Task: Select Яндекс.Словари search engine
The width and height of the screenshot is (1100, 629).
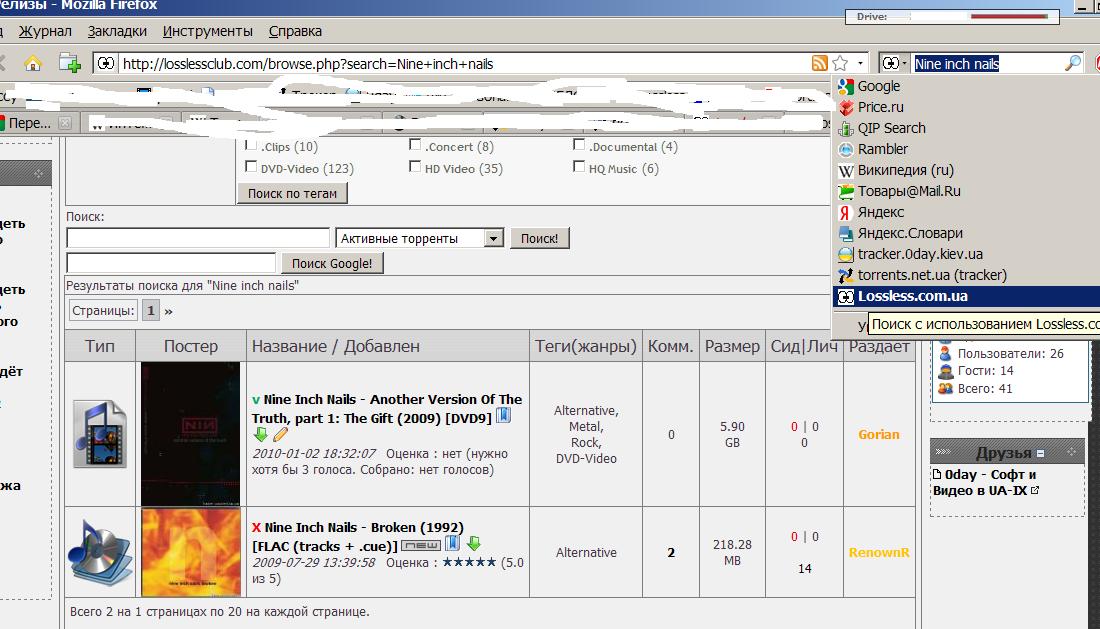Action: click(966, 234)
